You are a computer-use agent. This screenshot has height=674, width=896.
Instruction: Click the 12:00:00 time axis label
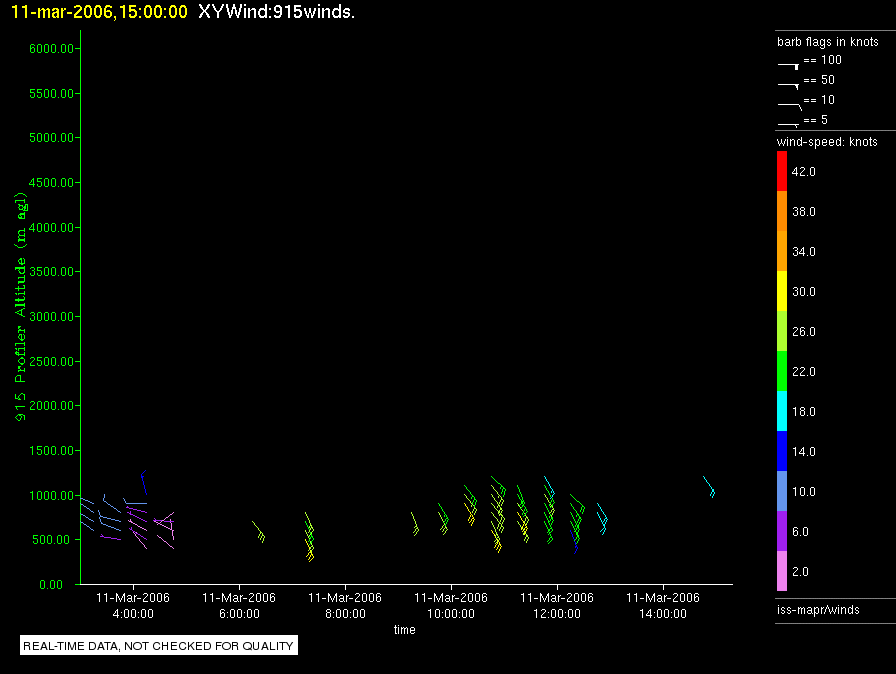pos(557,614)
